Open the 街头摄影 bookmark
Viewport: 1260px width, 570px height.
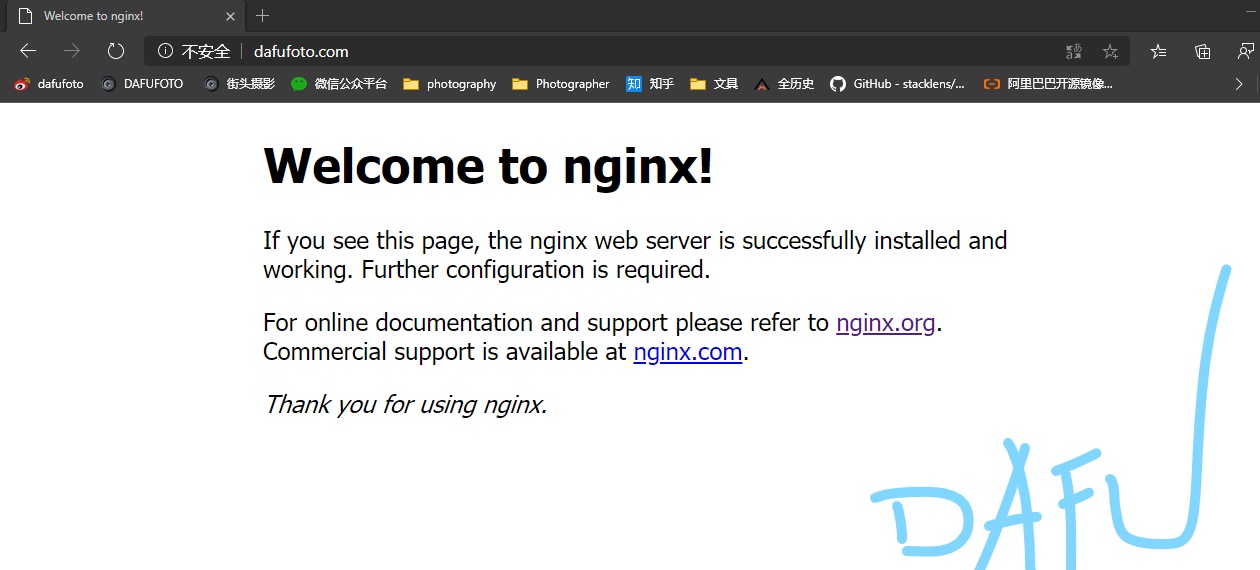(239, 84)
